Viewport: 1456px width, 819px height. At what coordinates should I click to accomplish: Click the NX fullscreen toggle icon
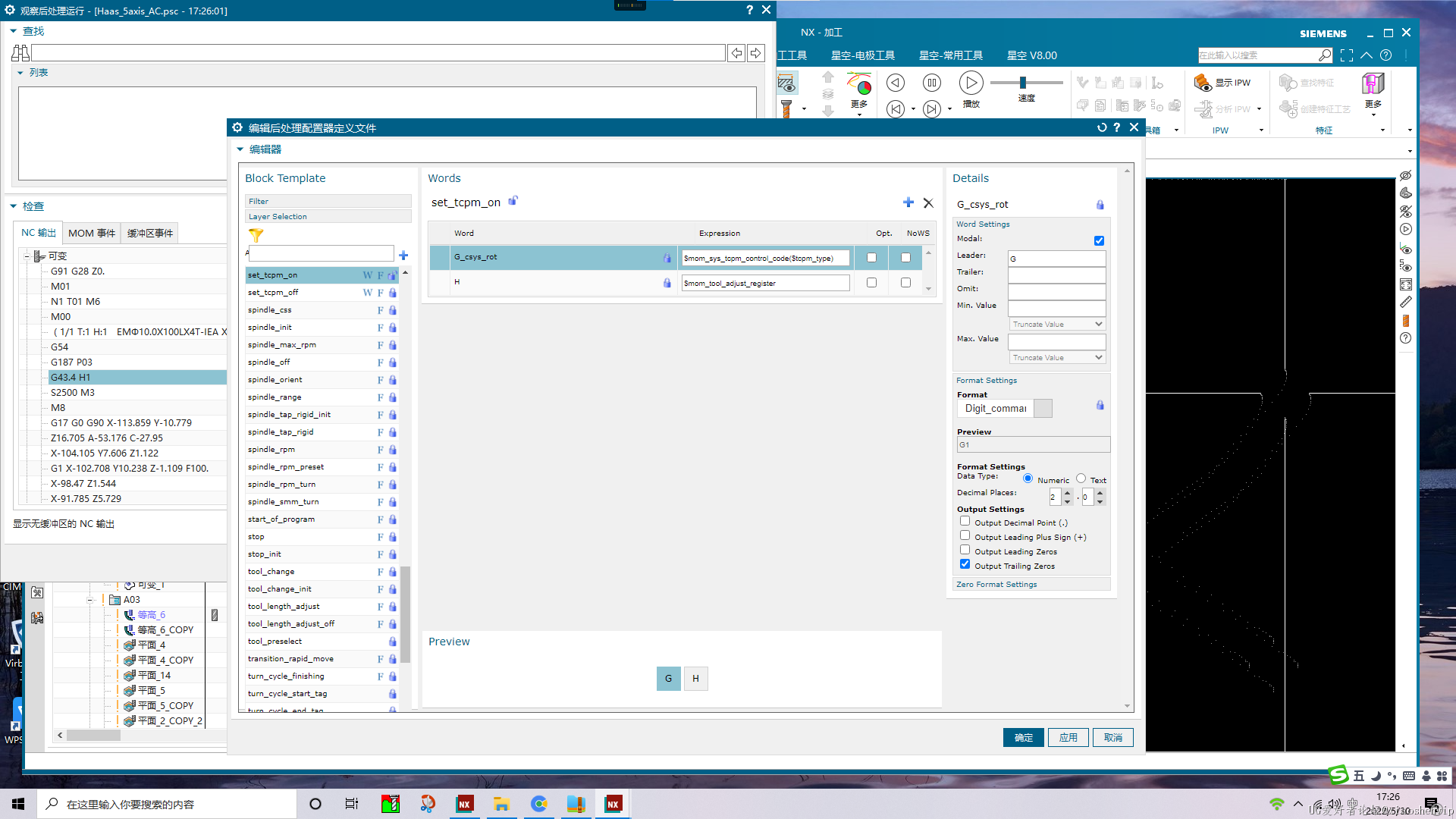[1347, 55]
